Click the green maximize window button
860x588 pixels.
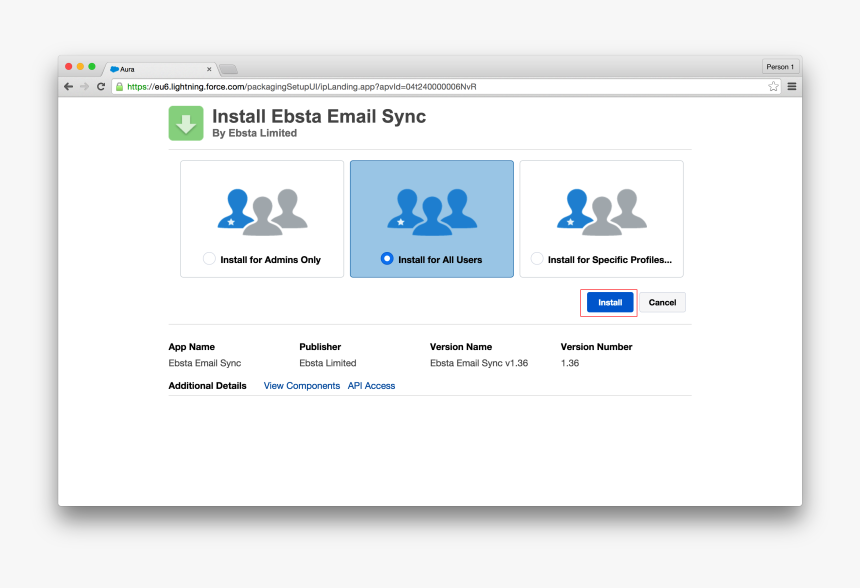92,66
